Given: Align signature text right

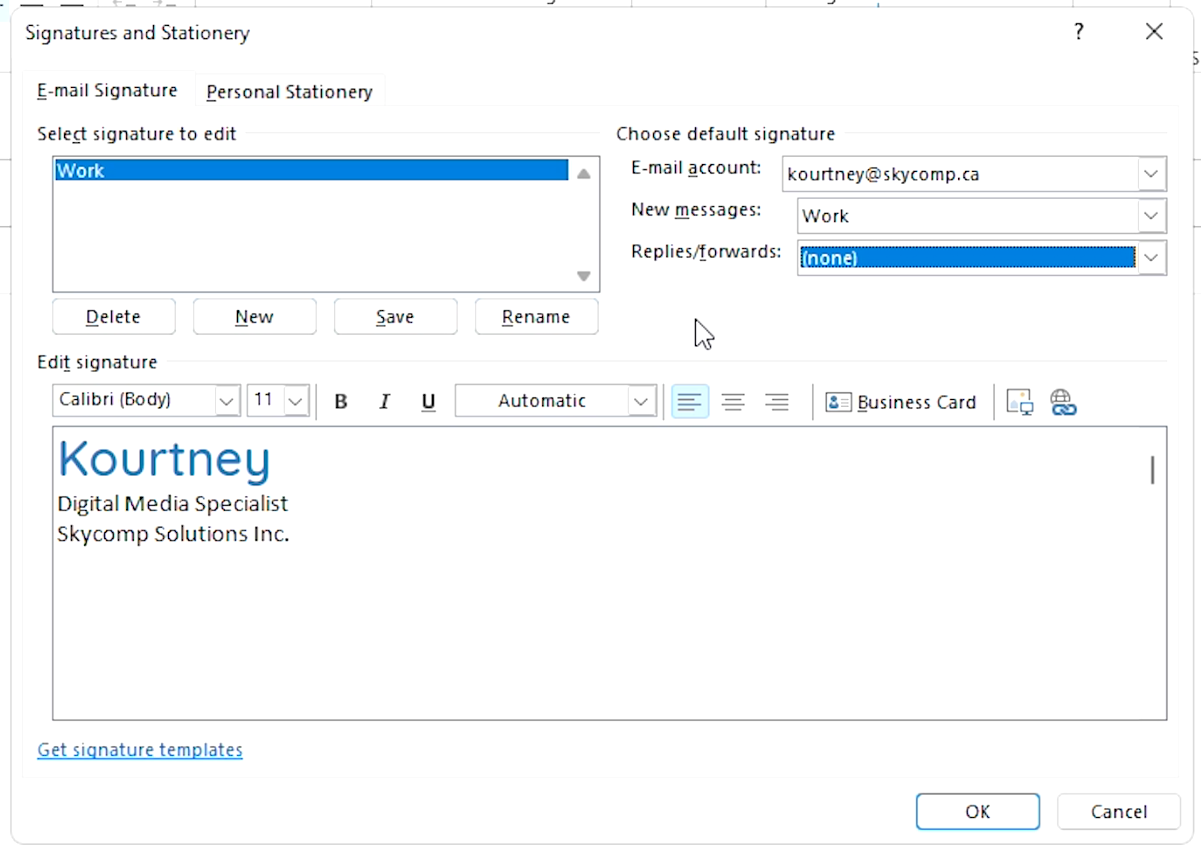Looking at the screenshot, I should tap(777, 401).
